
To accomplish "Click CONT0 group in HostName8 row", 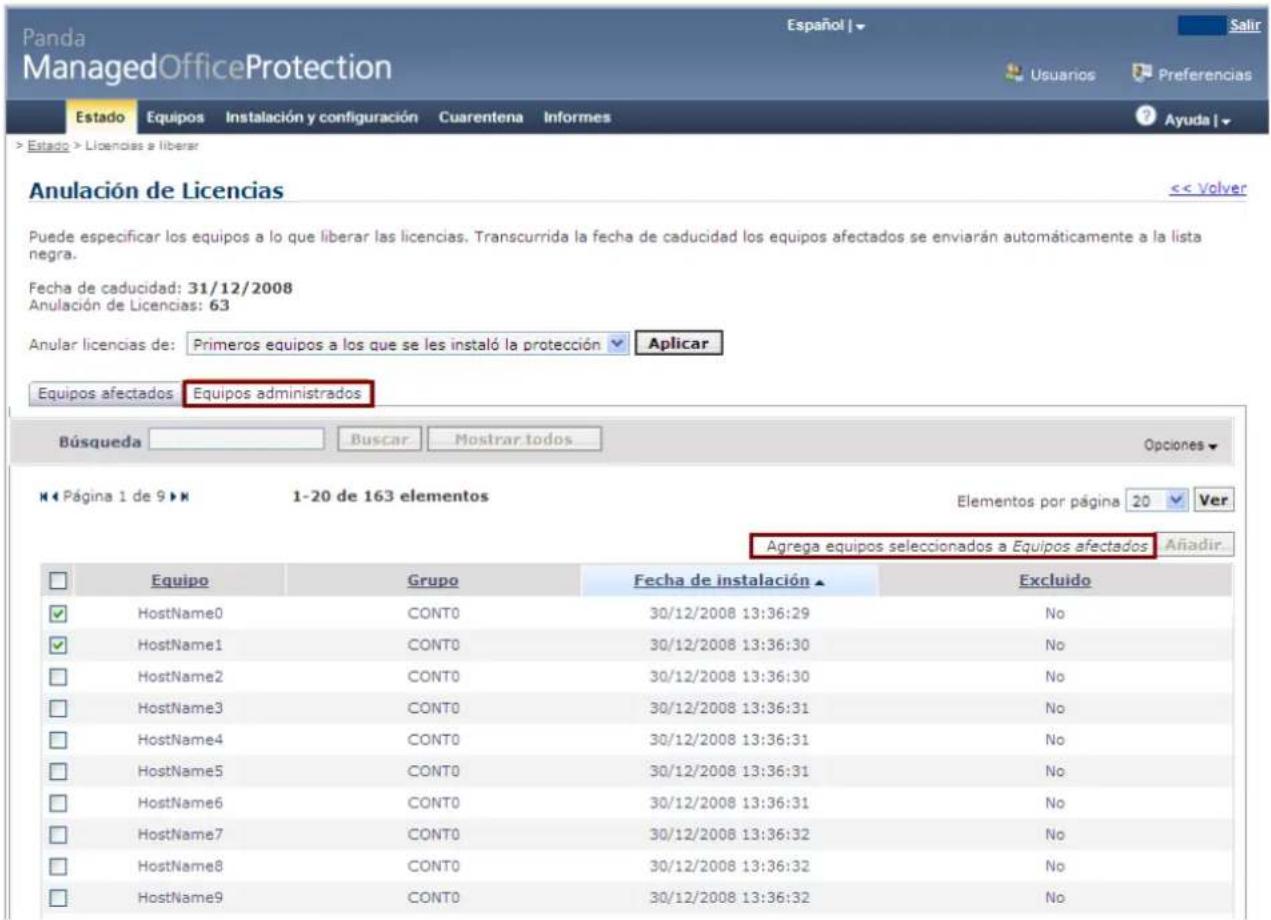I will (434, 866).
